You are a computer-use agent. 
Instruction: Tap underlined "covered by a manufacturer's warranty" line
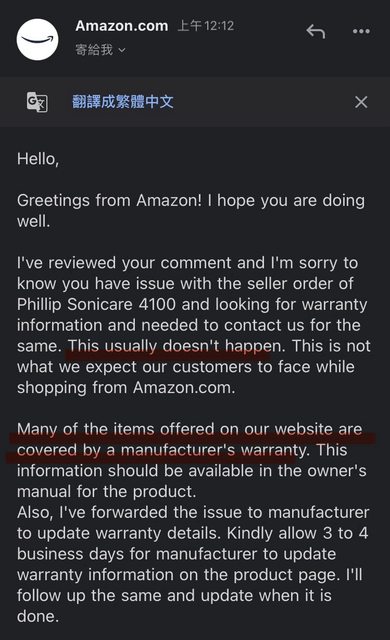coord(160,450)
